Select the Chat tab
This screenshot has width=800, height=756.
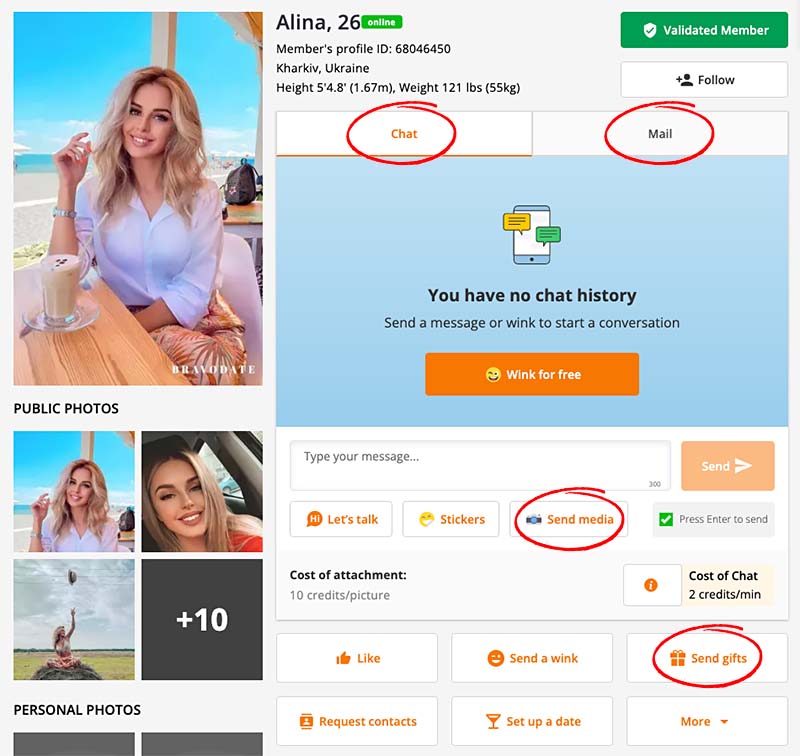click(x=404, y=134)
